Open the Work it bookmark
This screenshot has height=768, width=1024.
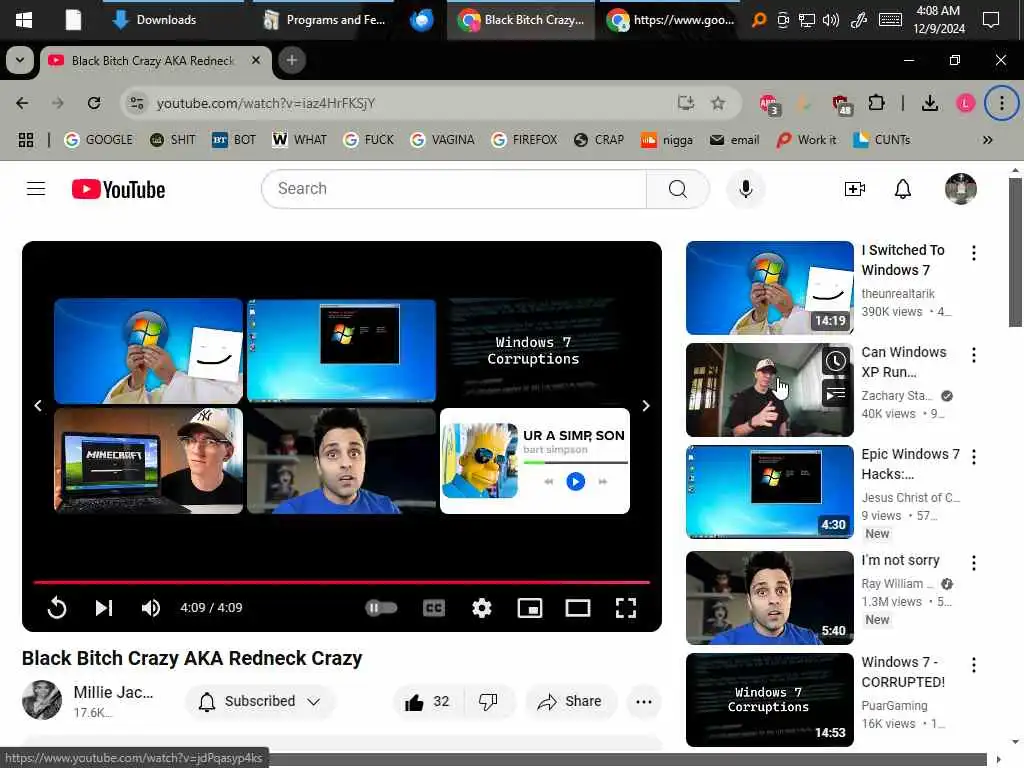point(807,140)
